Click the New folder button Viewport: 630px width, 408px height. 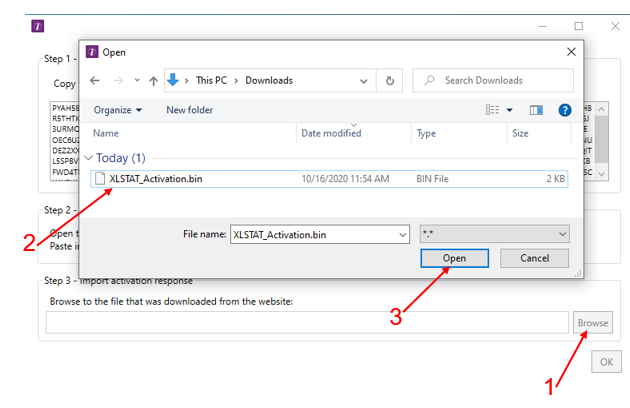point(190,110)
